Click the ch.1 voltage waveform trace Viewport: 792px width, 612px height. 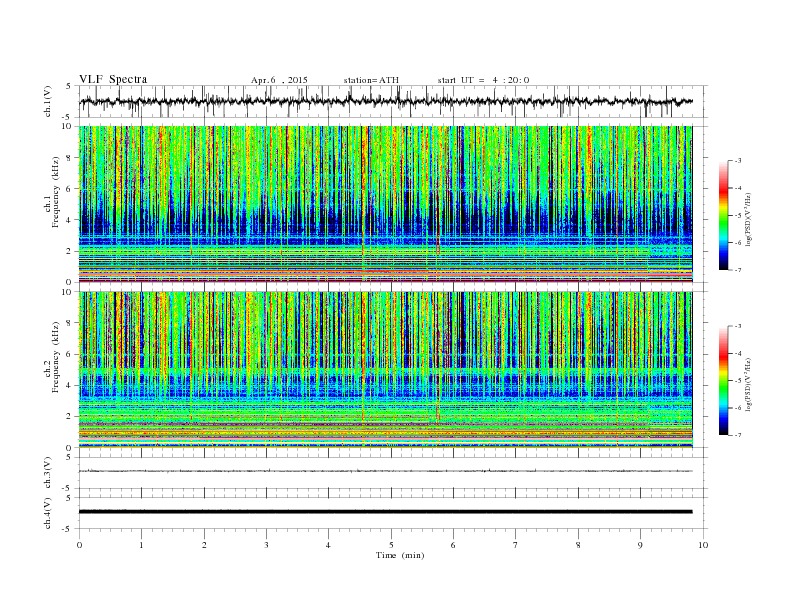point(385,101)
